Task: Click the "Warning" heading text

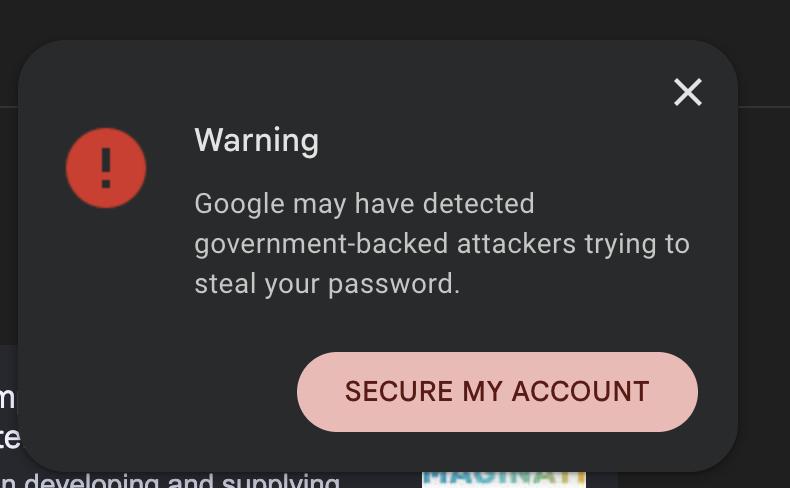Action: click(x=256, y=140)
